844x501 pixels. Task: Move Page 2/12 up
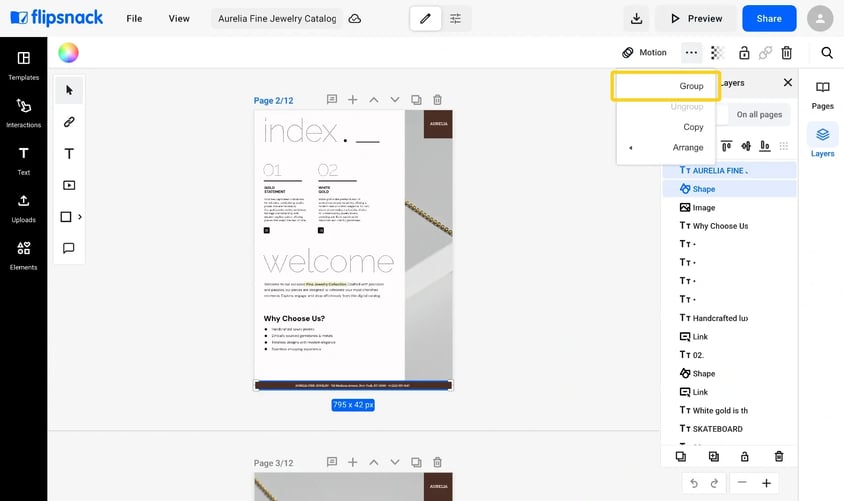tap(374, 100)
